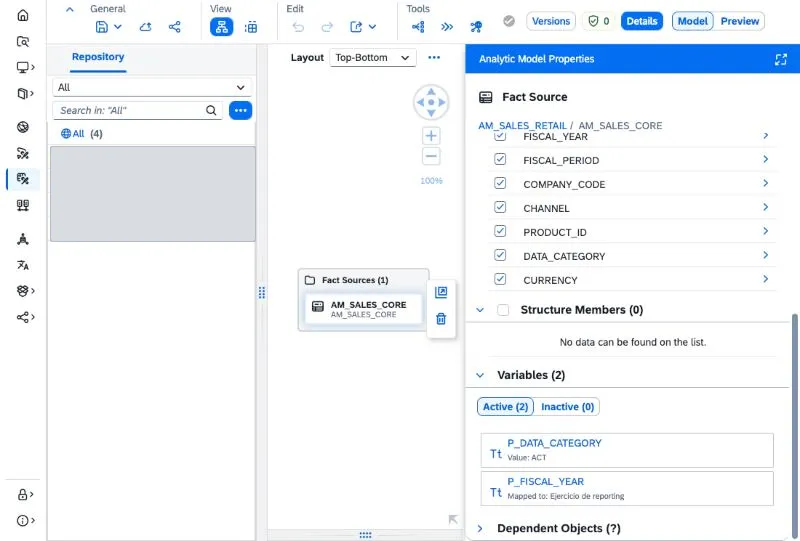Switch to Model view

click(692, 21)
